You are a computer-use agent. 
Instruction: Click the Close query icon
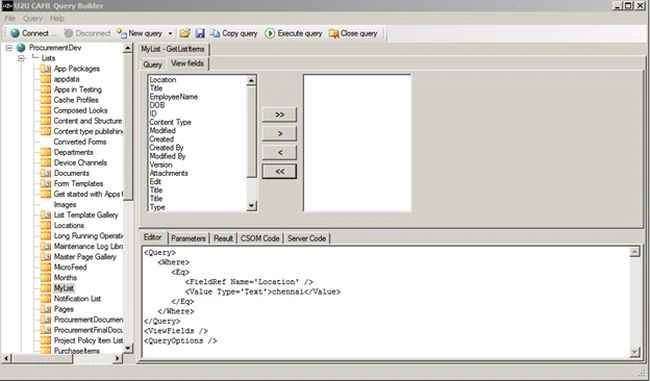pos(334,34)
